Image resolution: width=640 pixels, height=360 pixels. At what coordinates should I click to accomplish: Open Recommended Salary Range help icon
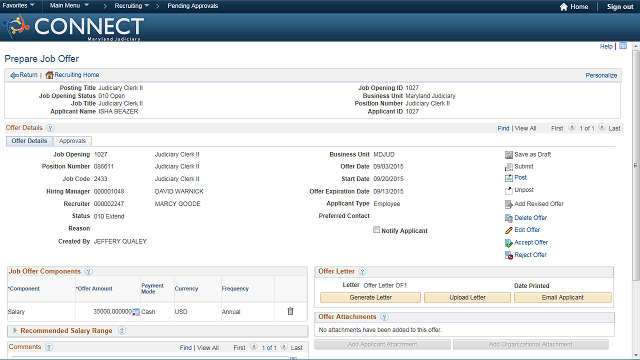pyautogui.click(x=122, y=331)
